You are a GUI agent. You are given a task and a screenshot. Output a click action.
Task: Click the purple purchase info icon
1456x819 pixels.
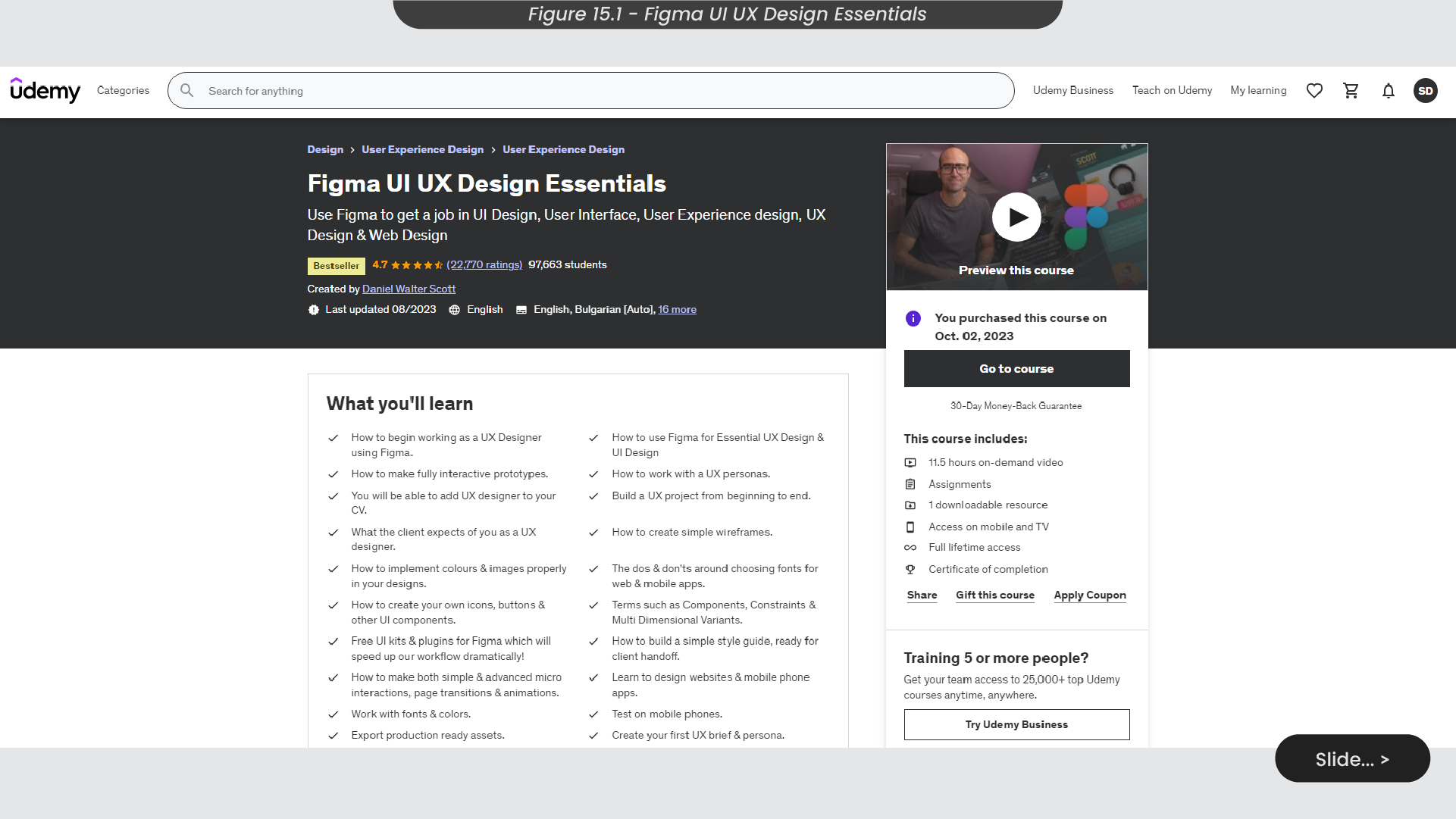coord(913,318)
